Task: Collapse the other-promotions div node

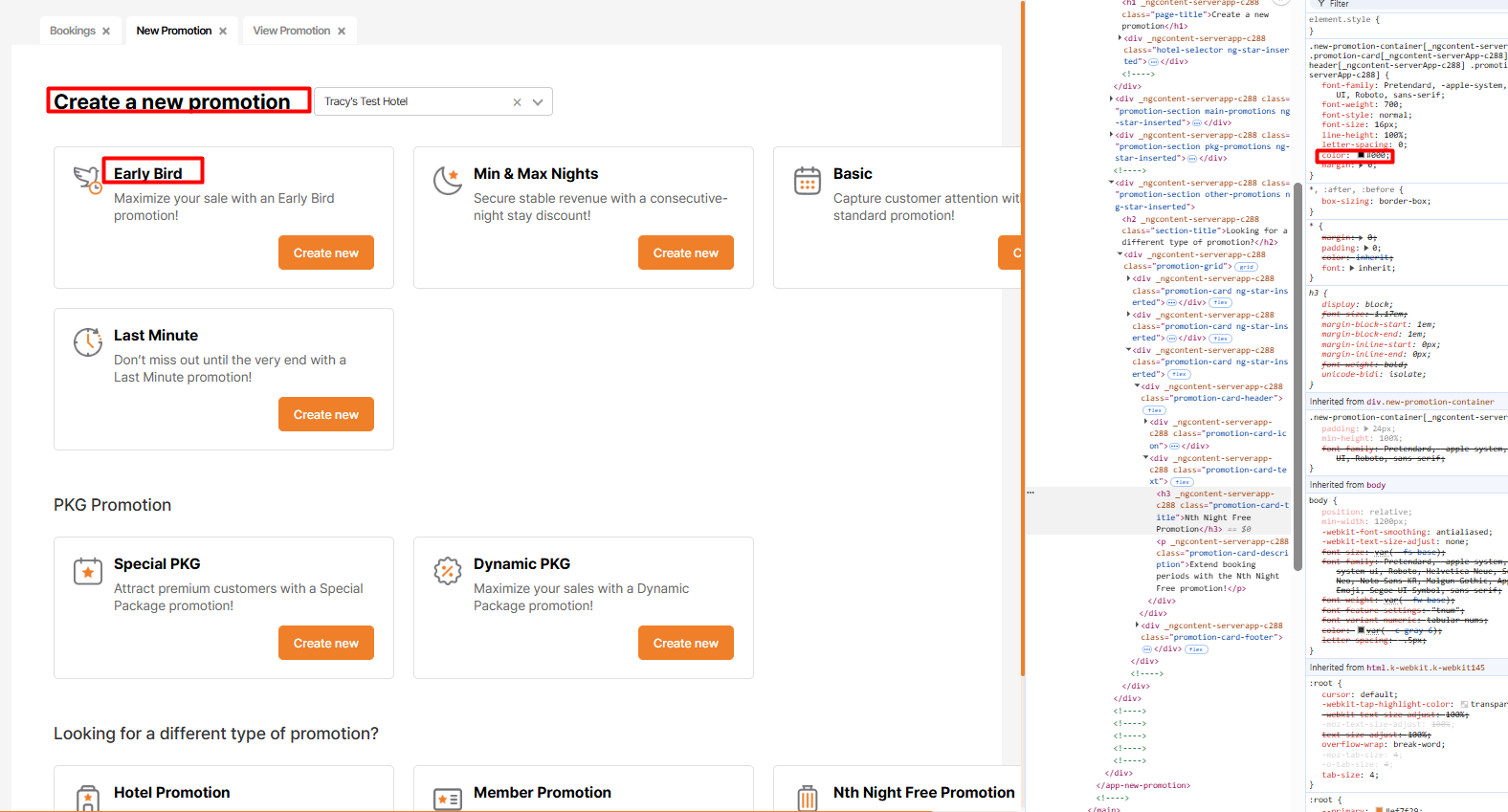Action: 1111,183
